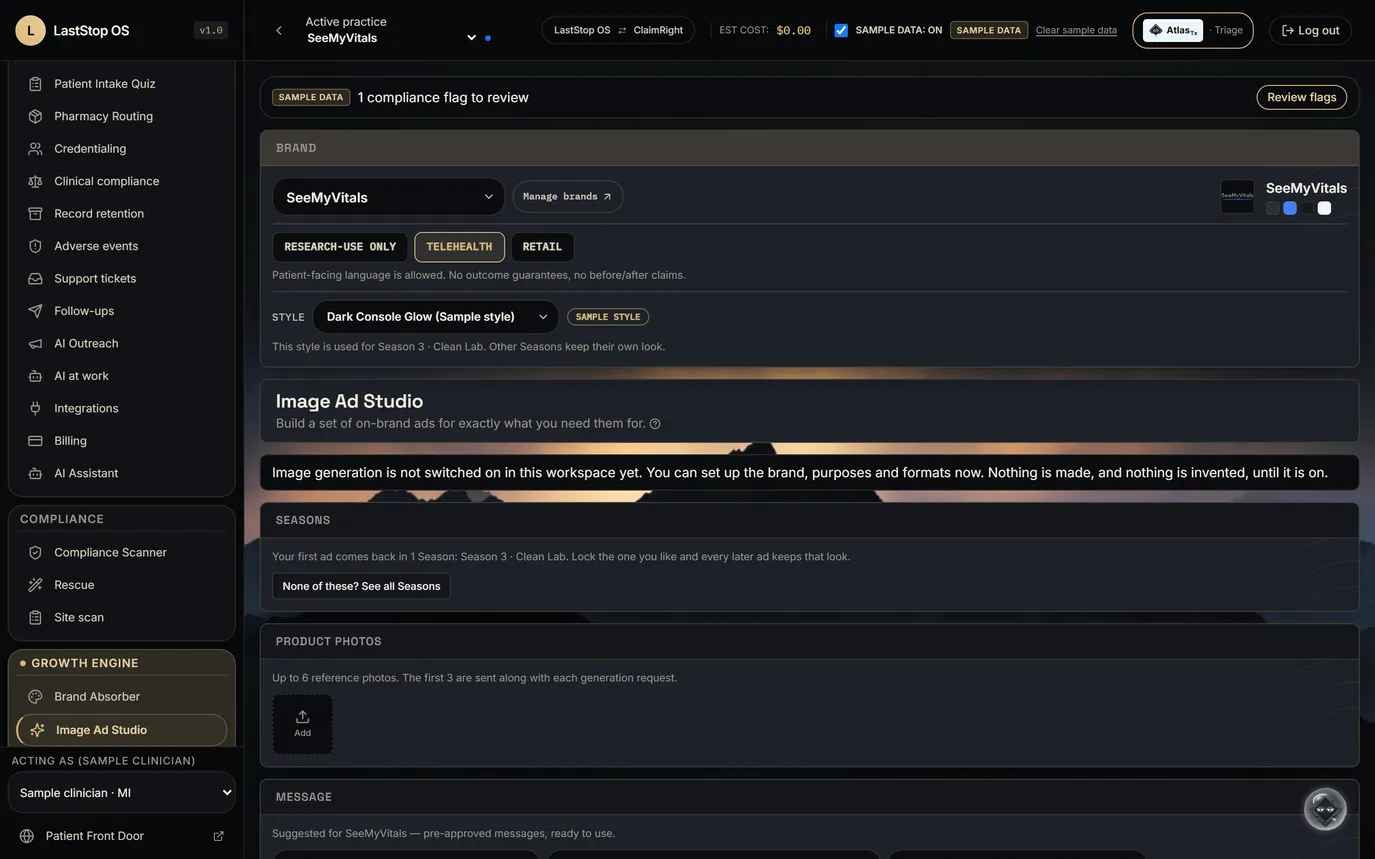The width and height of the screenshot is (1375, 859).
Task: Click the AI Outreach robot icon
Action: tap(35, 344)
